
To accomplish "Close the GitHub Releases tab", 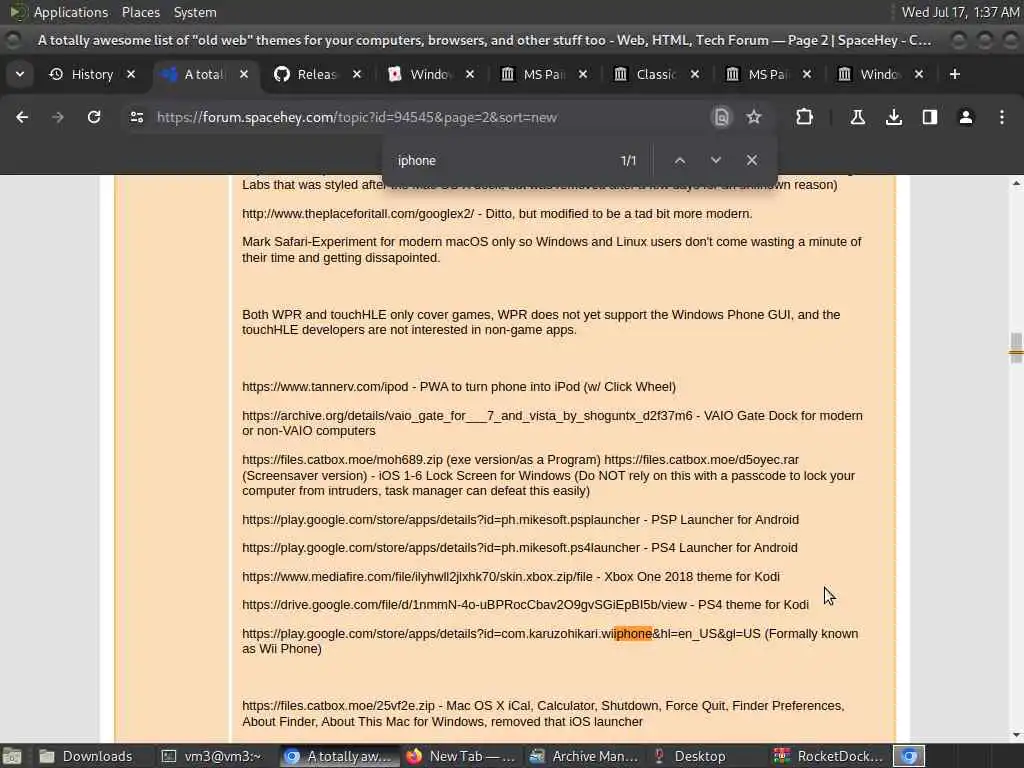I will [x=357, y=74].
